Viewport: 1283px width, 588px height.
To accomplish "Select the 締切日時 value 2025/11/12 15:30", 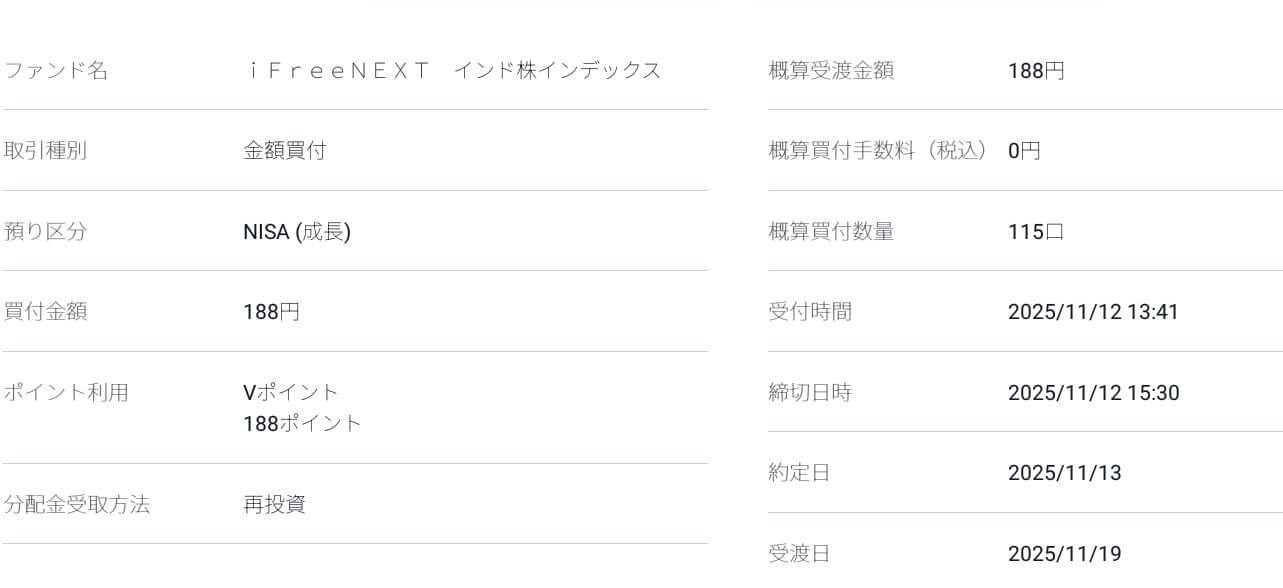I will [x=1093, y=393].
